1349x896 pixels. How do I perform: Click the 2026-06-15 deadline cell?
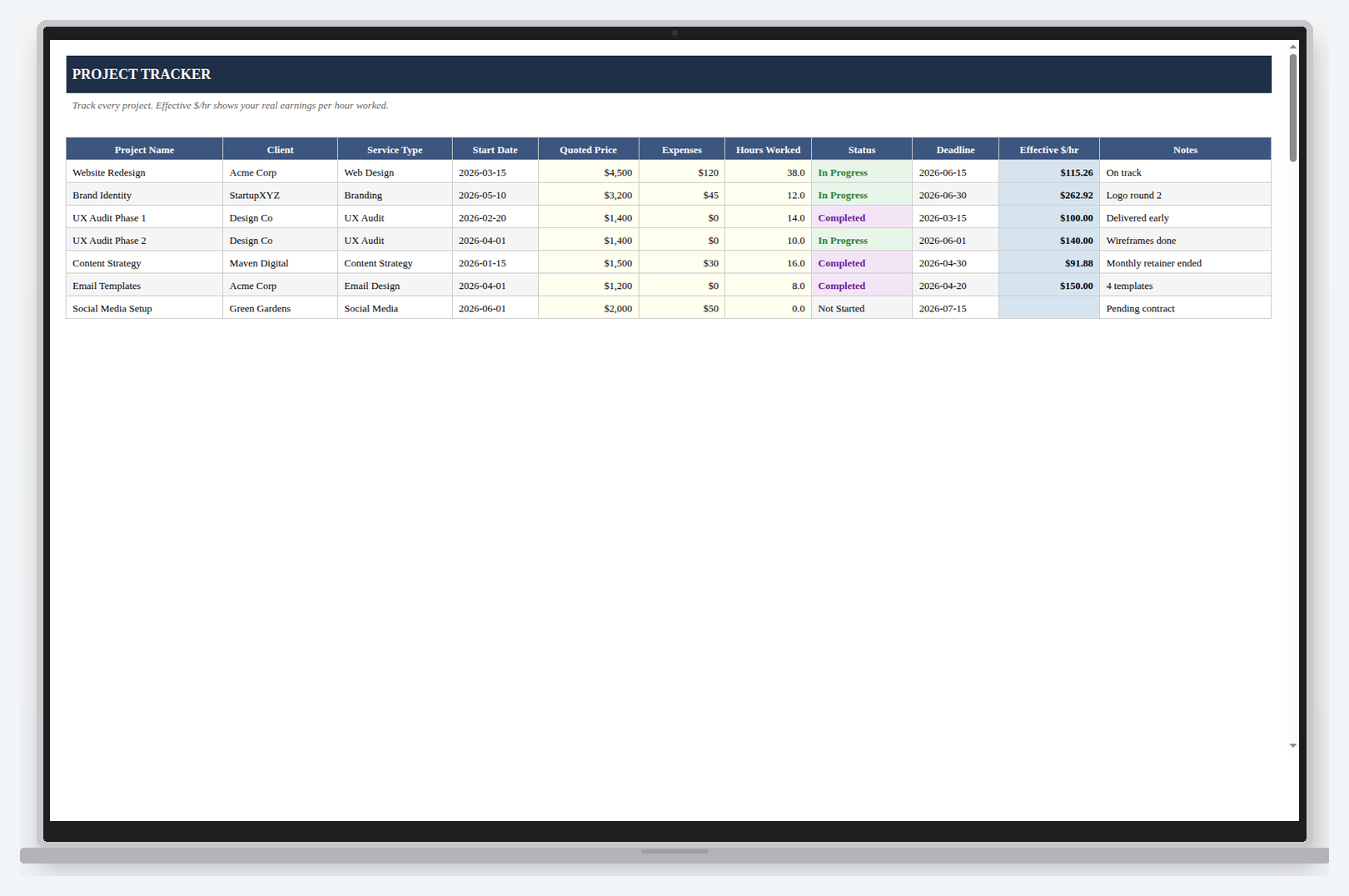(x=955, y=172)
